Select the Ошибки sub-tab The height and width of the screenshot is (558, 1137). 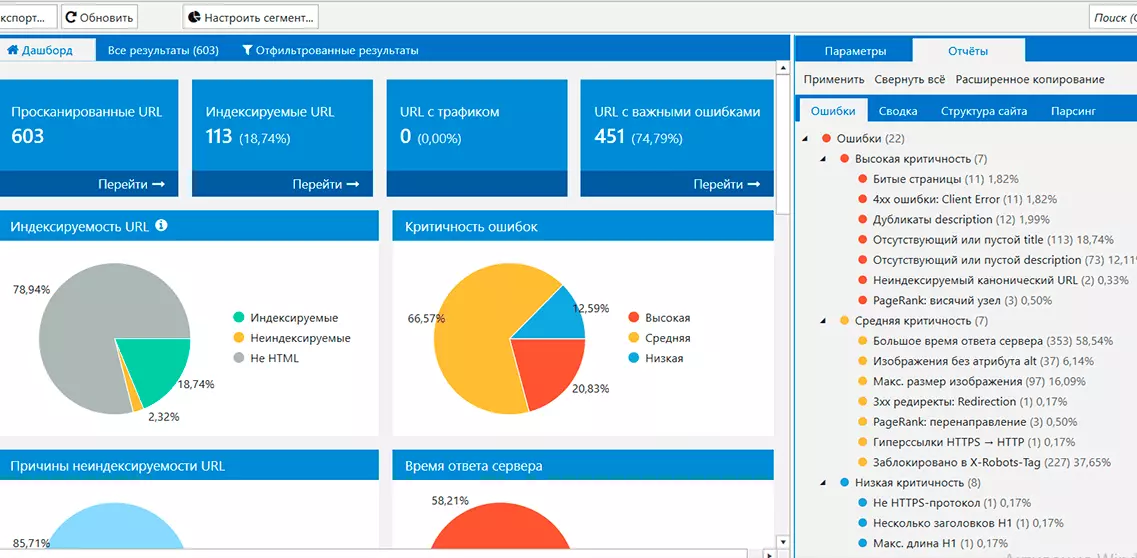834,111
